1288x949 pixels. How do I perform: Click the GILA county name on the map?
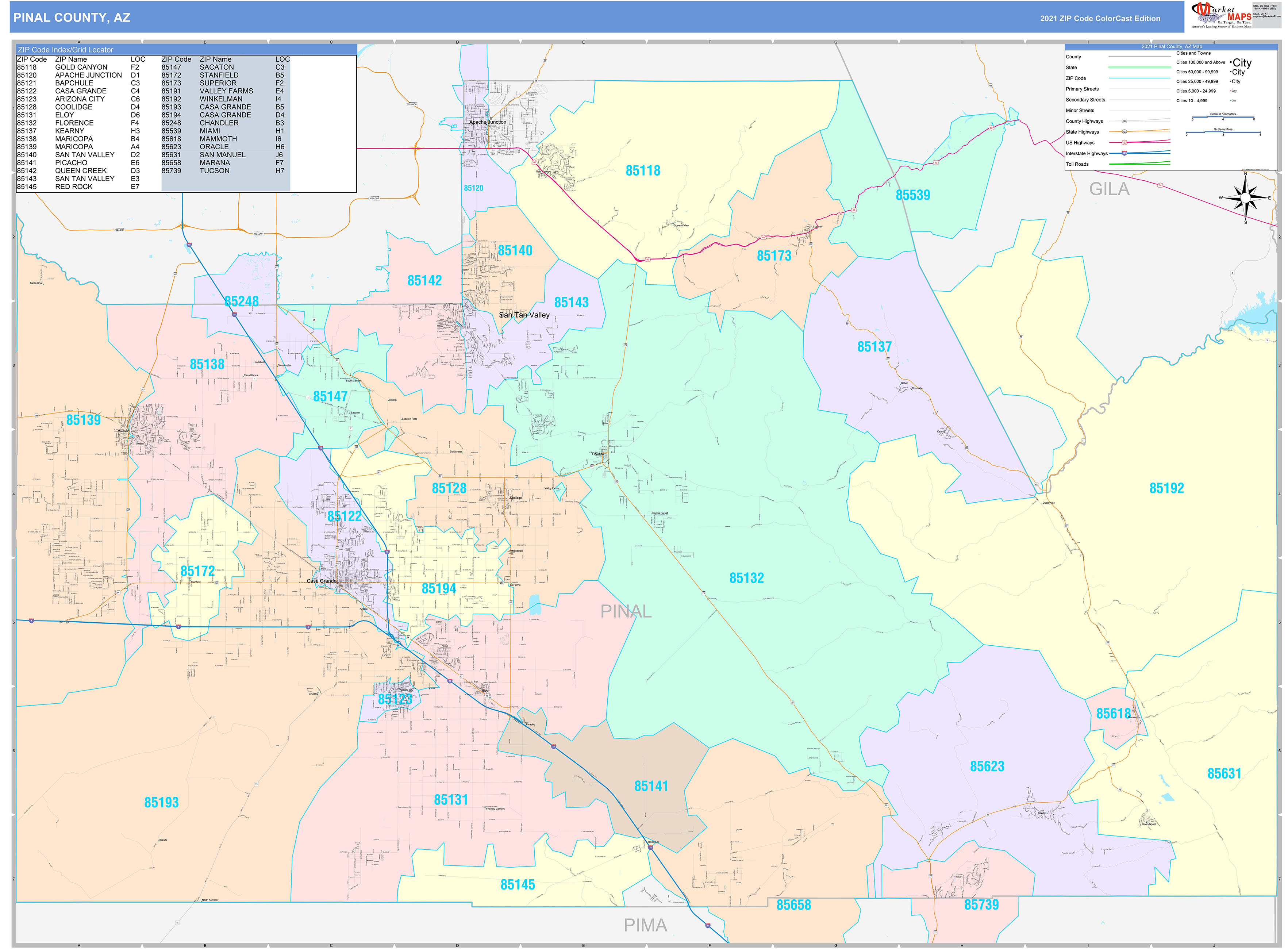1109,189
